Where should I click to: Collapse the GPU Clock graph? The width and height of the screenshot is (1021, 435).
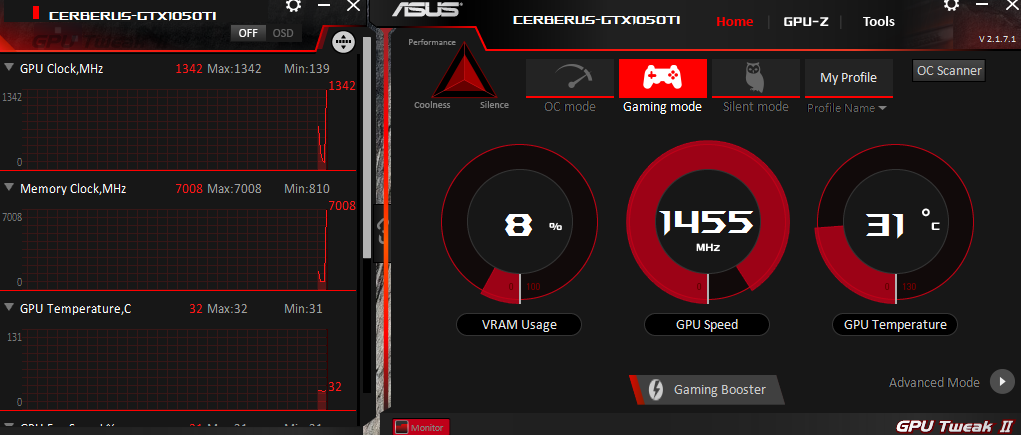9,67
